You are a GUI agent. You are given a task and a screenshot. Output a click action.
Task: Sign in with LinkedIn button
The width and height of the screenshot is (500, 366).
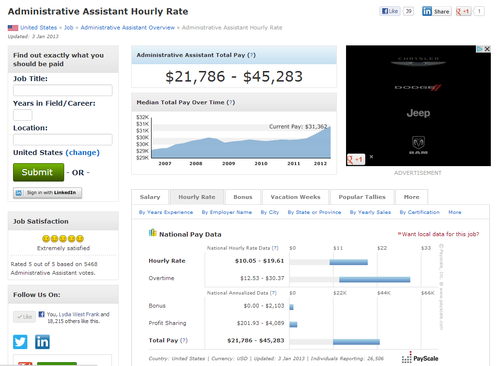[47, 193]
